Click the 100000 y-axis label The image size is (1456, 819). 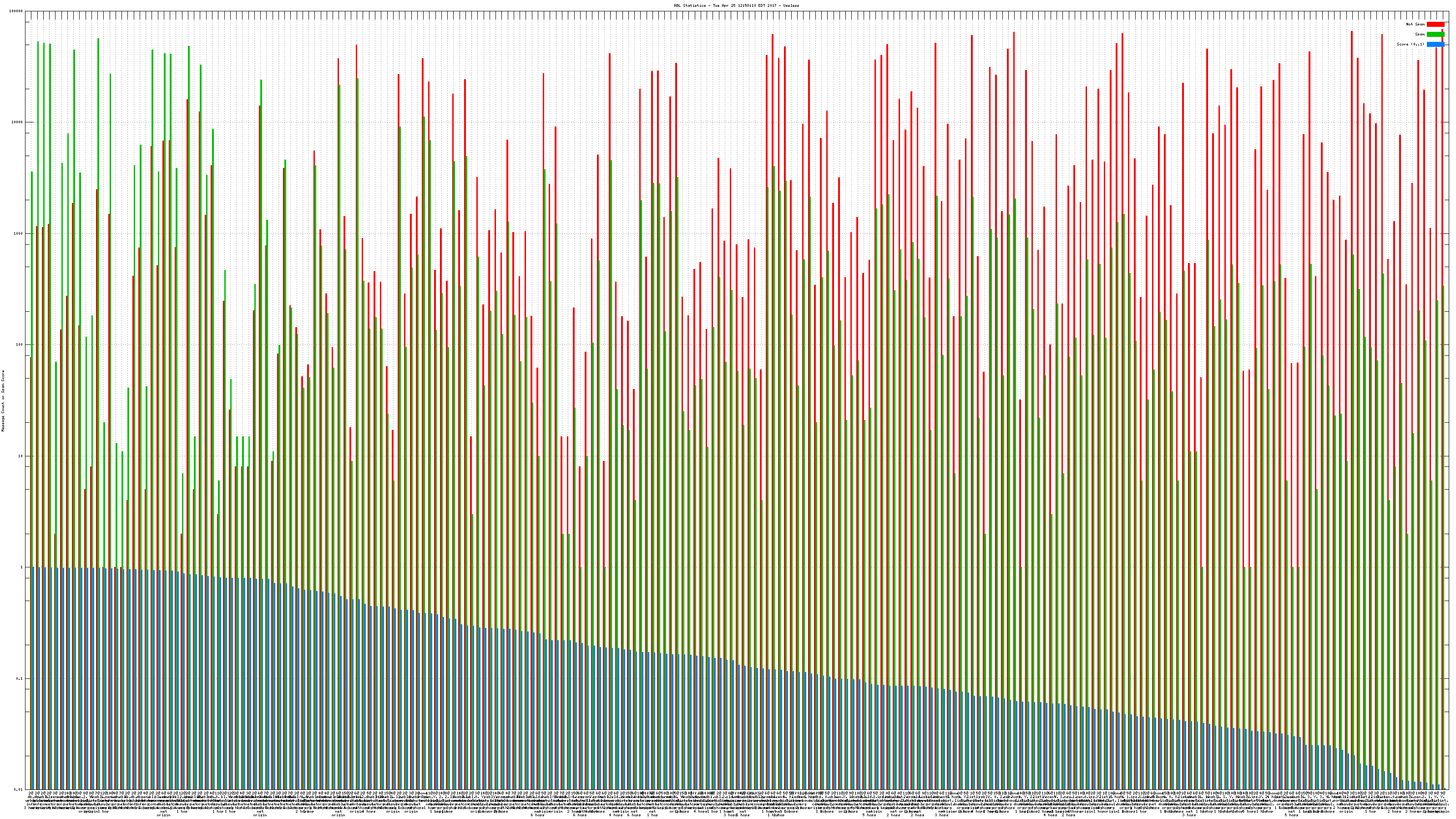click(x=16, y=11)
